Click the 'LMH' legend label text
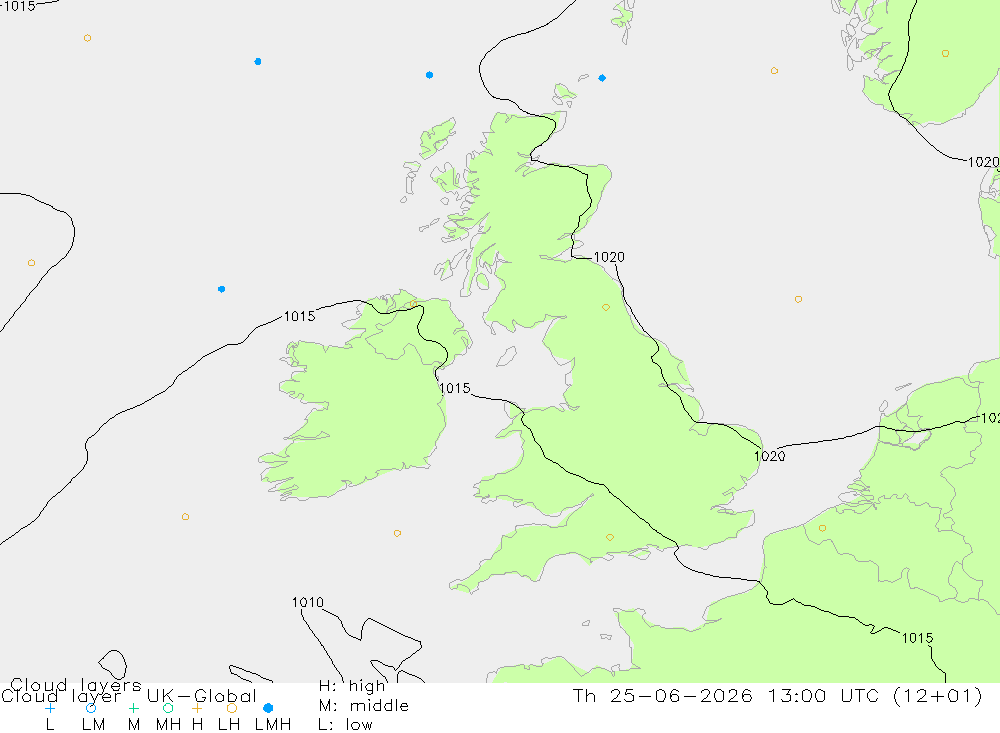The image size is (1000, 733). click(x=273, y=725)
